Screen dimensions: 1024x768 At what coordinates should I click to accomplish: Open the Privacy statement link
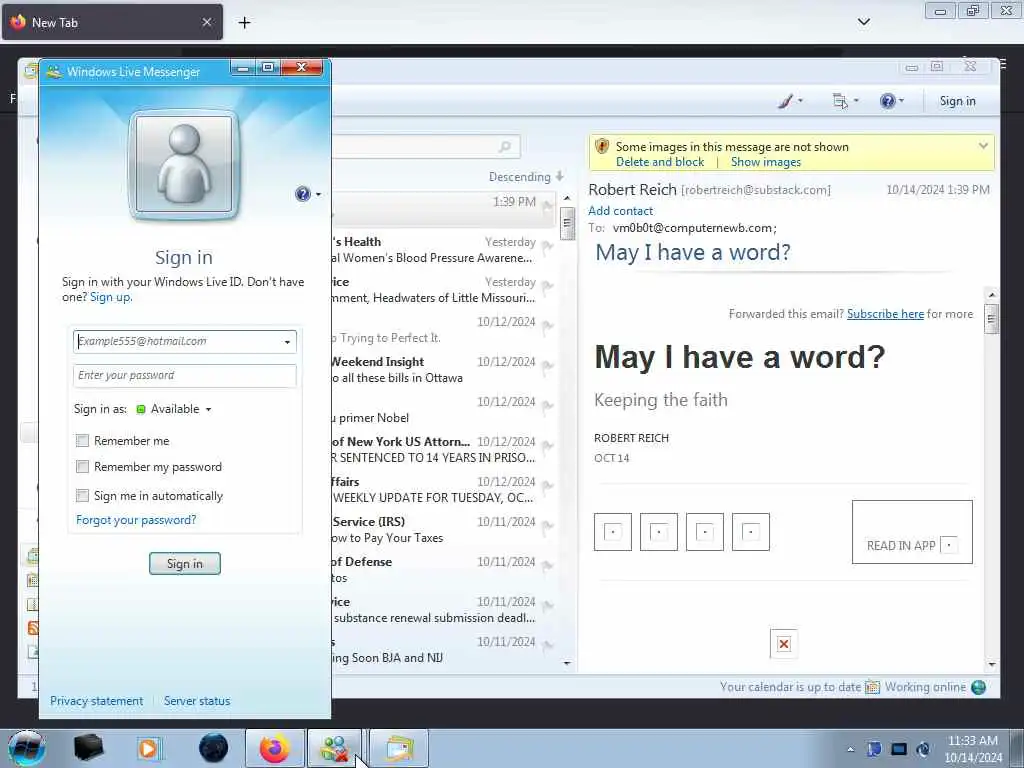click(x=97, y=701)
